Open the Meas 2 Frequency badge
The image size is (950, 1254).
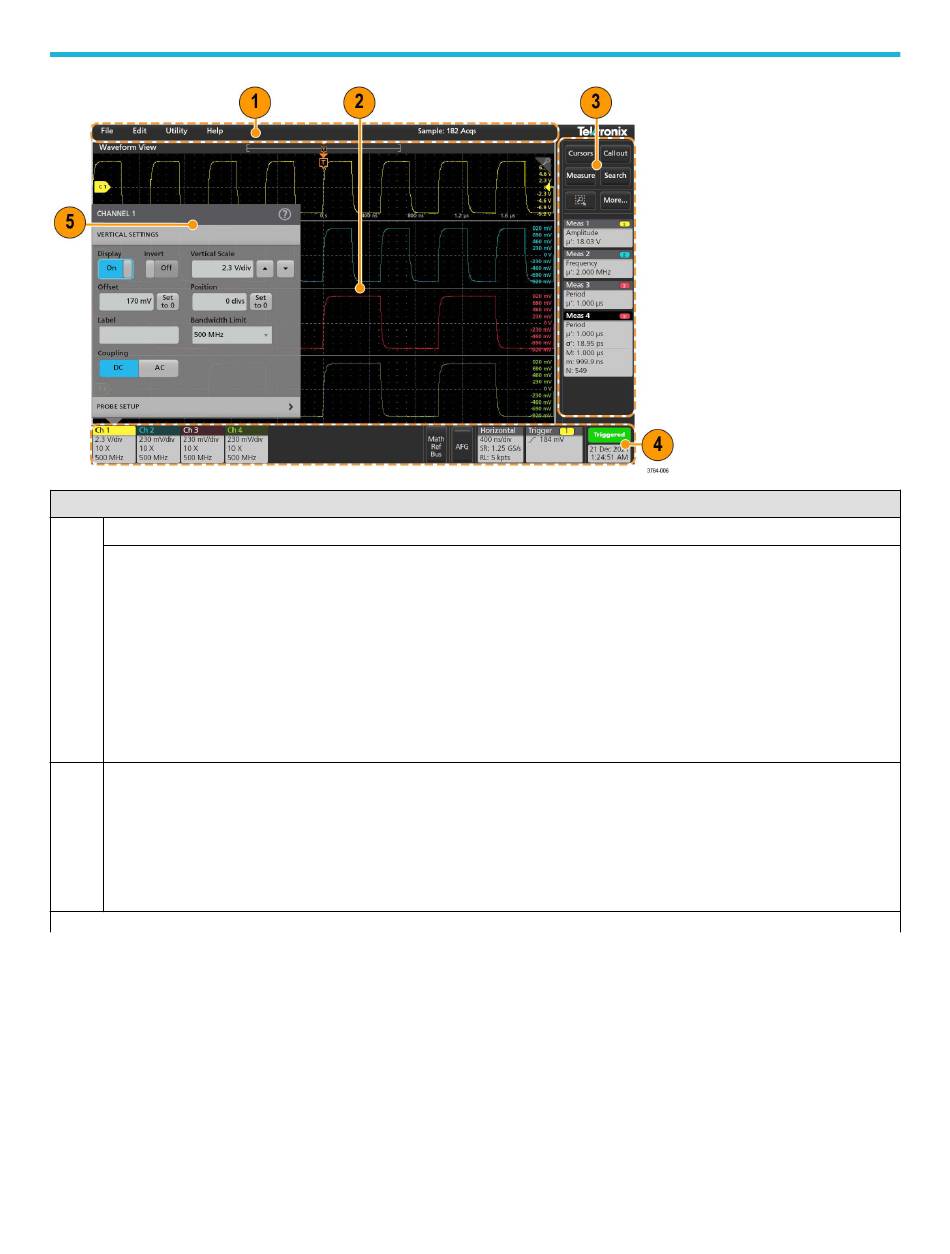[x=598, y=262]
